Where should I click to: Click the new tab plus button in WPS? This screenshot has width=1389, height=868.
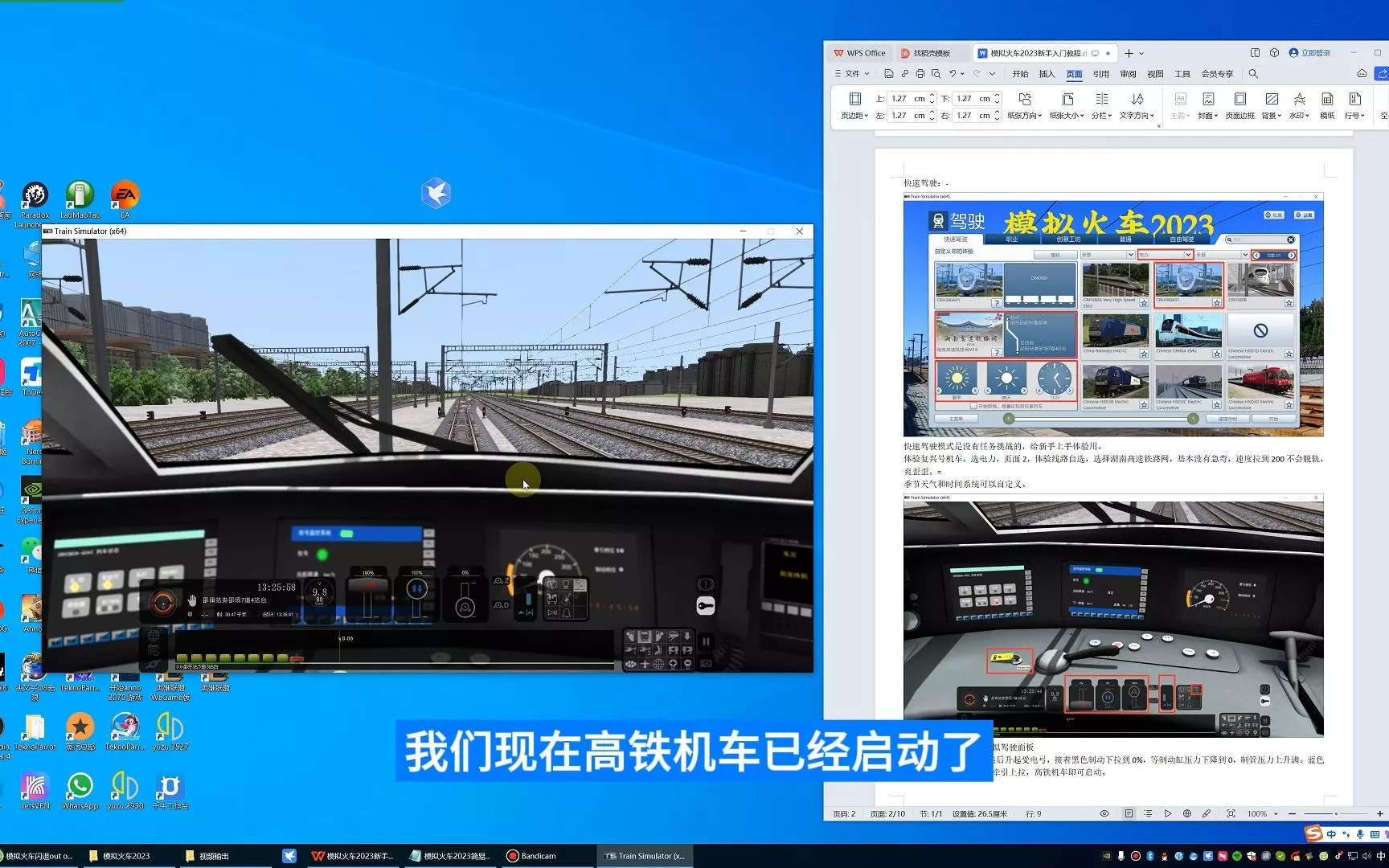tap(1129, 53)
